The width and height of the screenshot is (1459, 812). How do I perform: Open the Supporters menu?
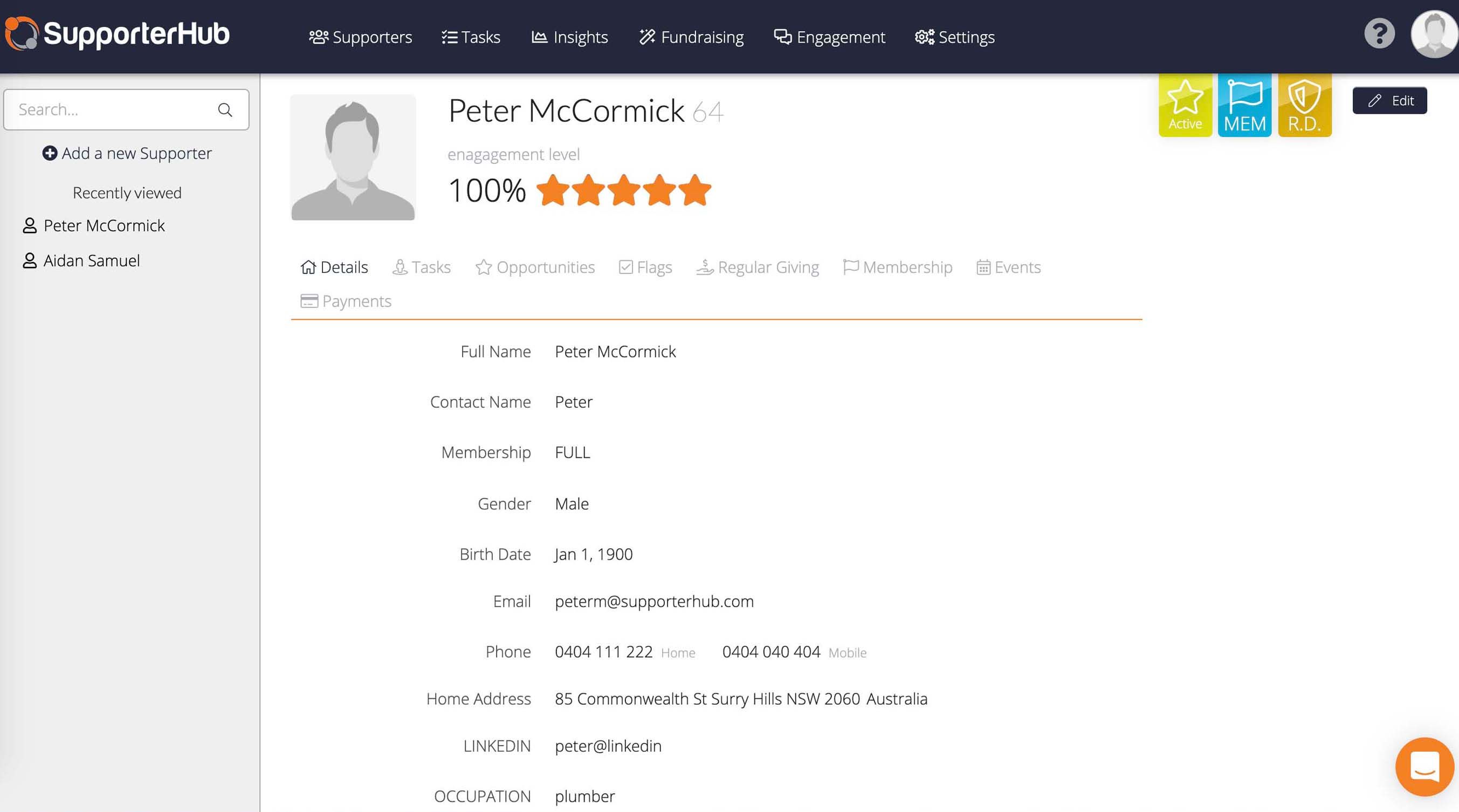point(361,37)
